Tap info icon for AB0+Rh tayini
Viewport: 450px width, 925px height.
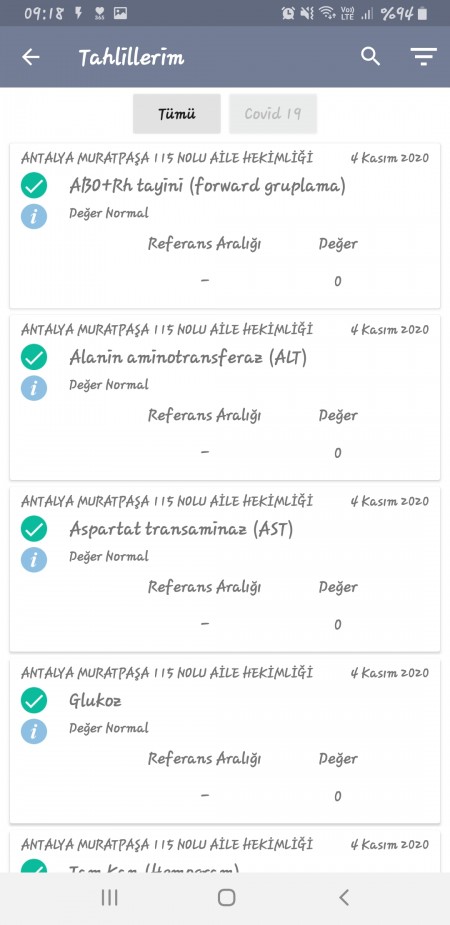click(34, 216)
